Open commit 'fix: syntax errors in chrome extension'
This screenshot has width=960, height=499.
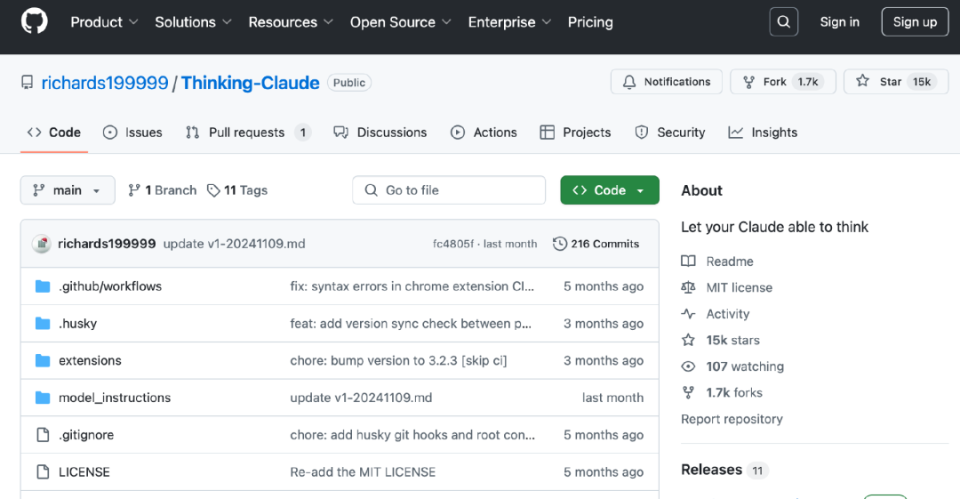(412, 287)
